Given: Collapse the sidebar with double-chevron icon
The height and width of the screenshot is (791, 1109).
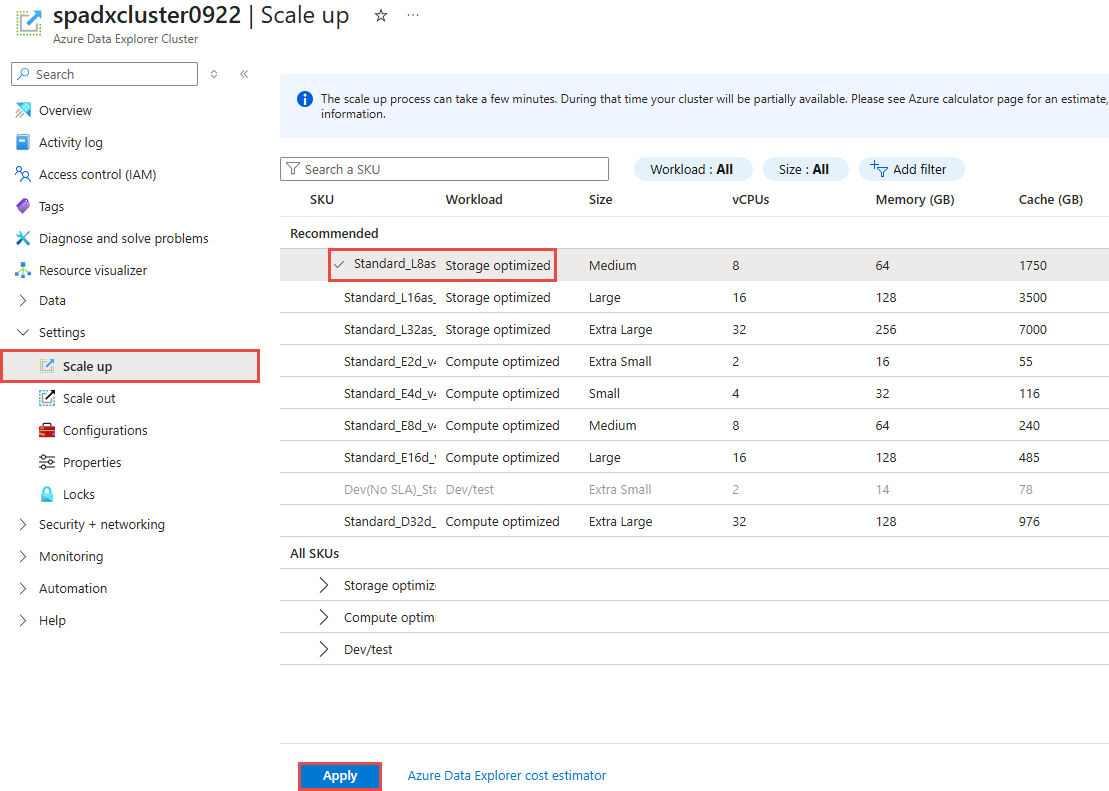Looking at the screenshot, I should pos(244,74).
